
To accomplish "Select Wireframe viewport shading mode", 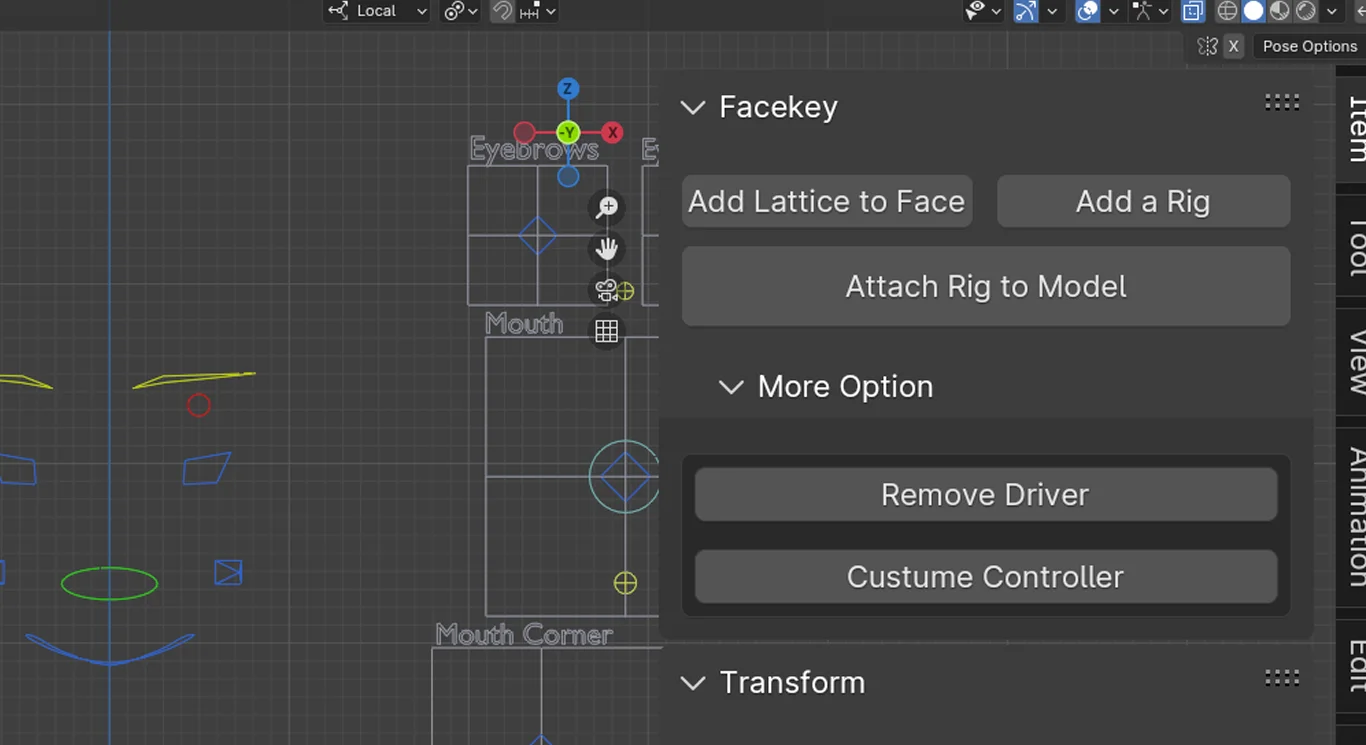I will [1227, 11].
